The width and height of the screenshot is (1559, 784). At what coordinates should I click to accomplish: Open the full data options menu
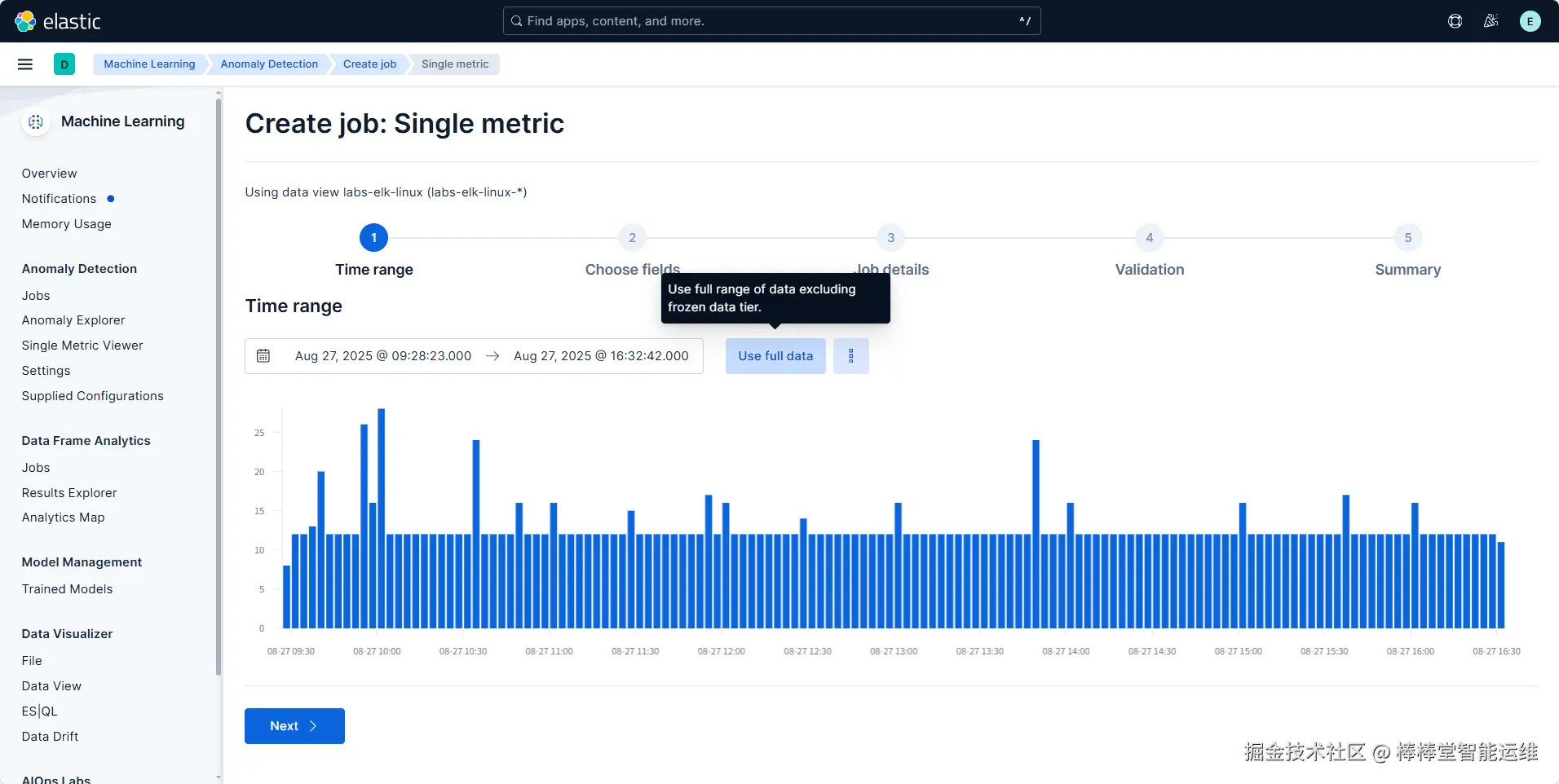click(851, 356)
